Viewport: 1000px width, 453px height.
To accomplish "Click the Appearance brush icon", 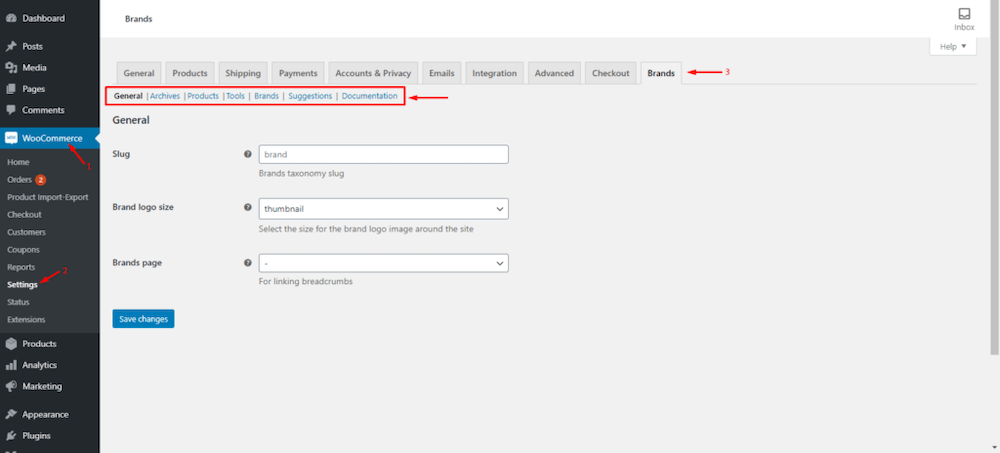I will click(11, 415).
